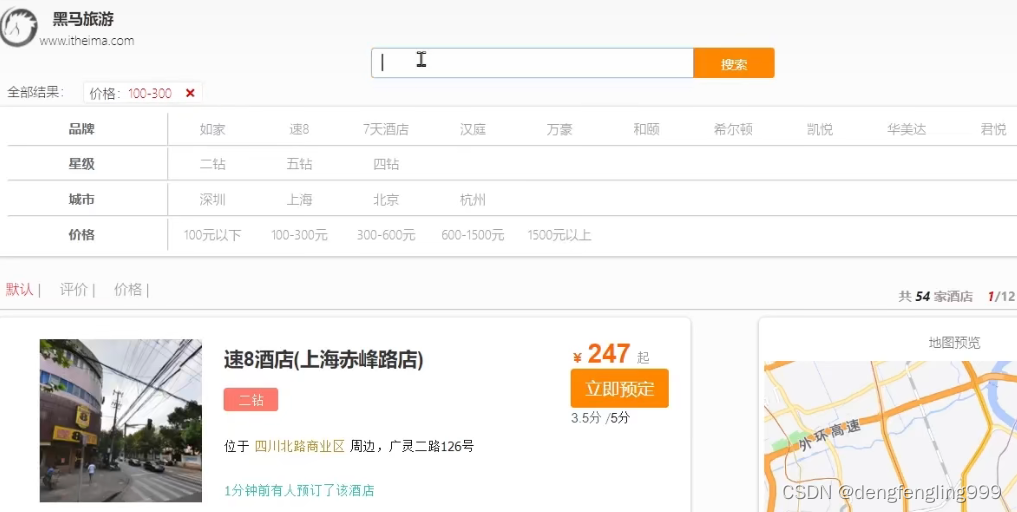Click the 全部结果 label
Image resolution: width=1017 pixels, height=512 pixels.
tap(36, 93)
